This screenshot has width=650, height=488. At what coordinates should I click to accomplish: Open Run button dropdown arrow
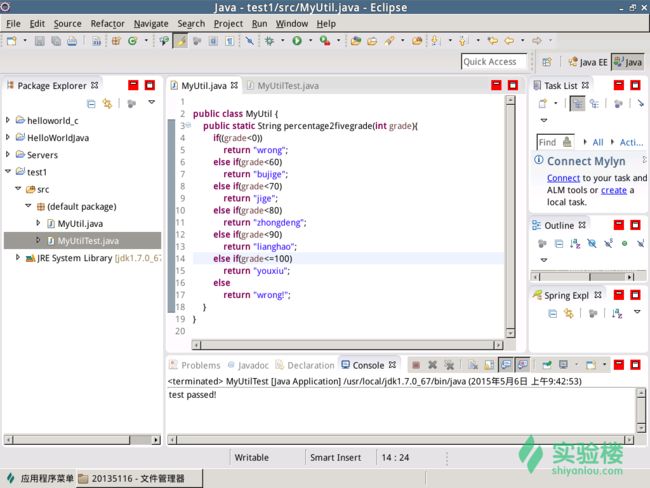pyautogui.click(x=310, y=41)
